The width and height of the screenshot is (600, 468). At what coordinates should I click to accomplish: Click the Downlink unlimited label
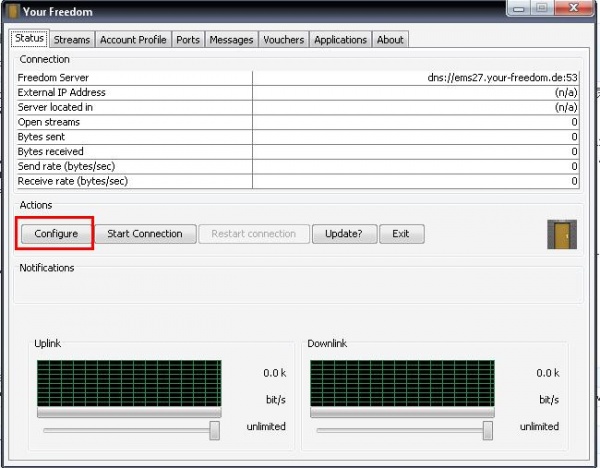point(539,426)
